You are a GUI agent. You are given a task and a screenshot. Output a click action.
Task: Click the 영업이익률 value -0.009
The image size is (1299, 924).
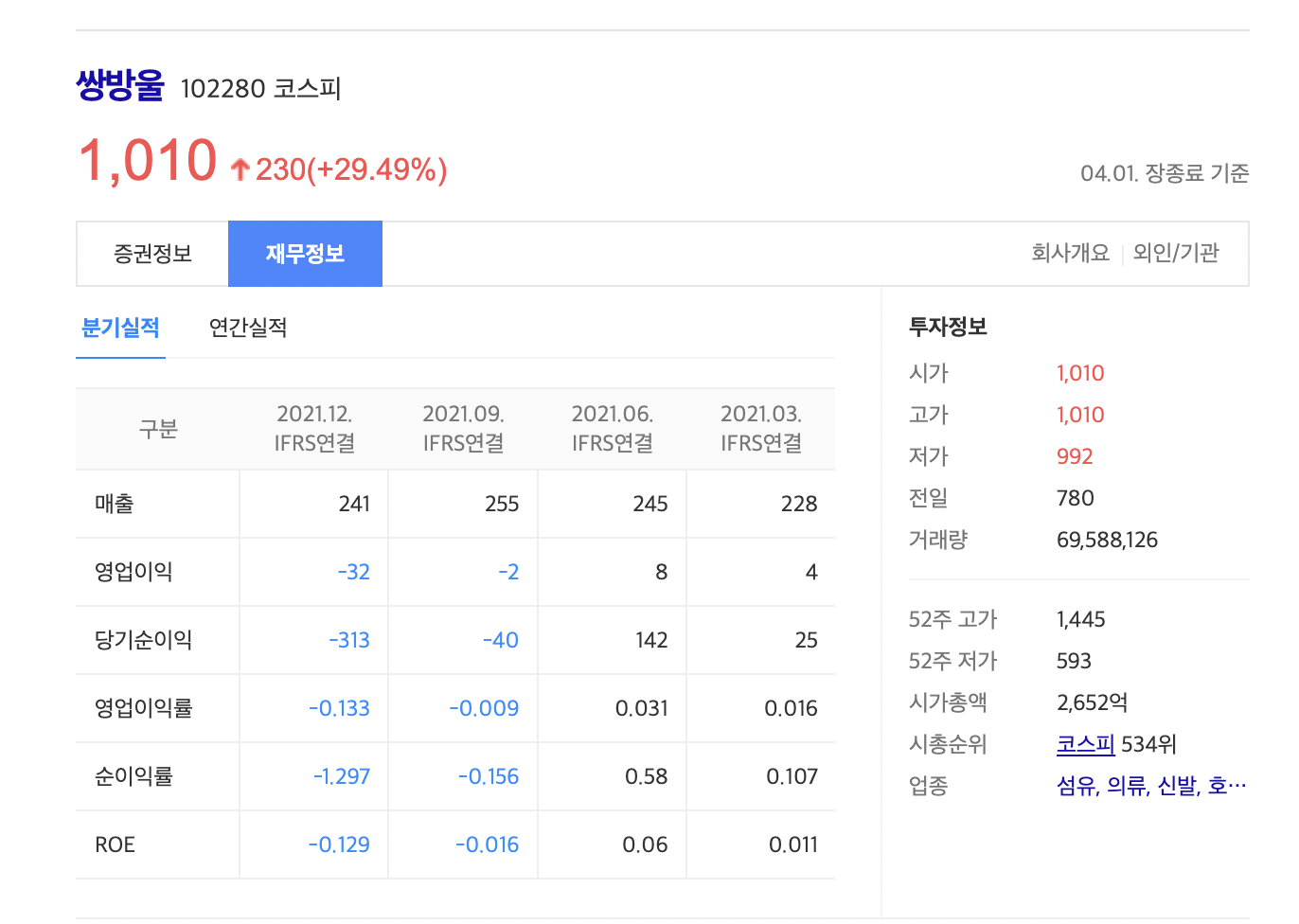click(484, 708)
